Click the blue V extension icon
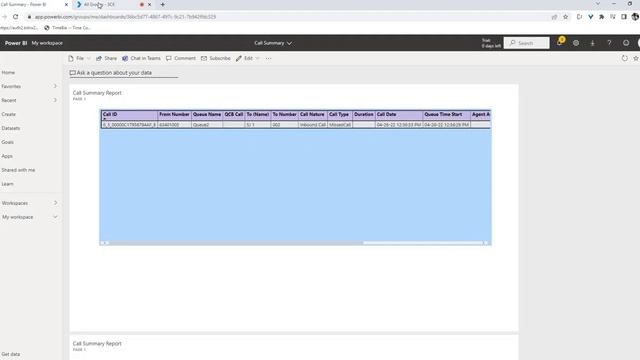Image resolution: width=640 pixels, height=360 pixels. [x=591, y=17]
